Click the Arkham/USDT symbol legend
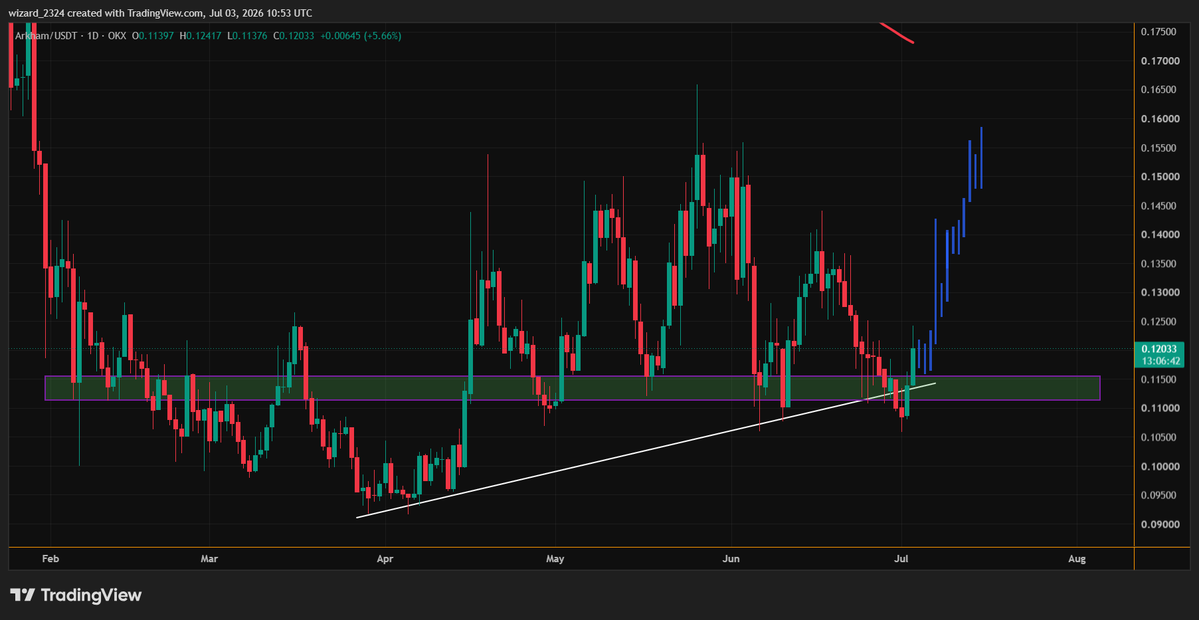Screen dimensions: 1199x620 coord(46,36)
